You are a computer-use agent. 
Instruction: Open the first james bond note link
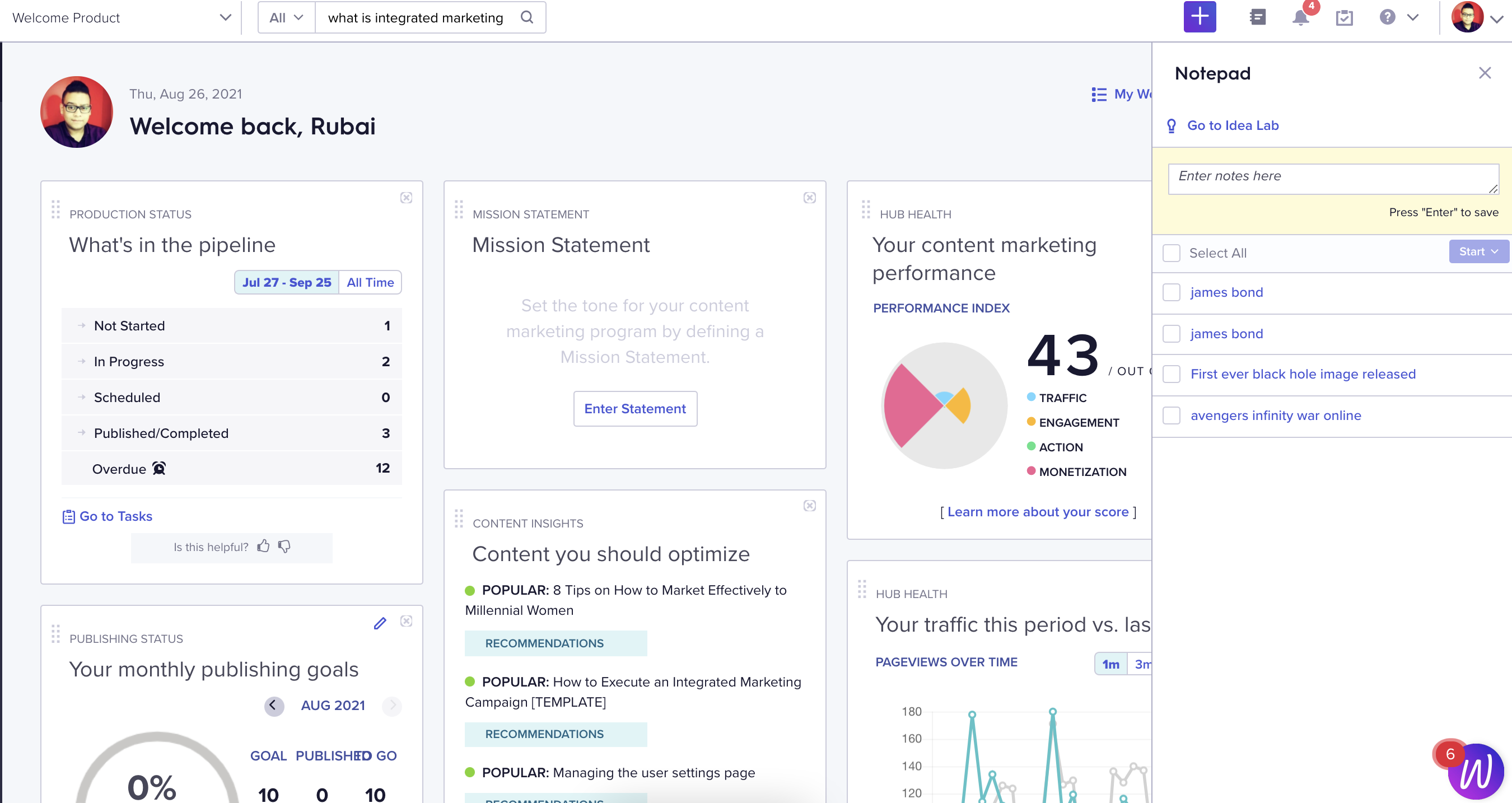pos(1226,293)
